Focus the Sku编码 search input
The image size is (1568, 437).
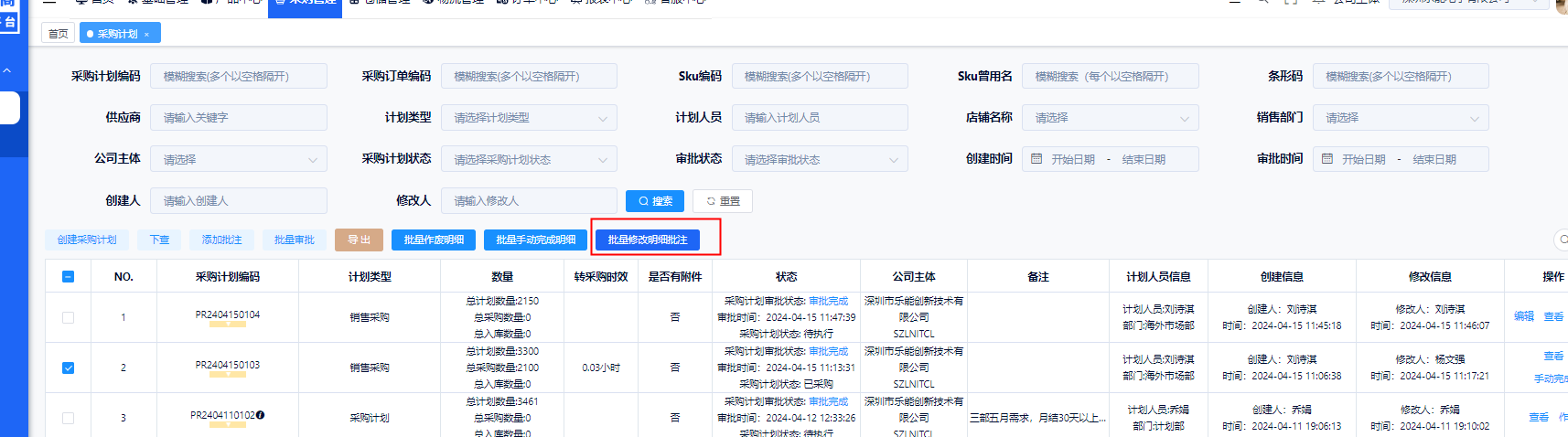(x=820, y=77)
